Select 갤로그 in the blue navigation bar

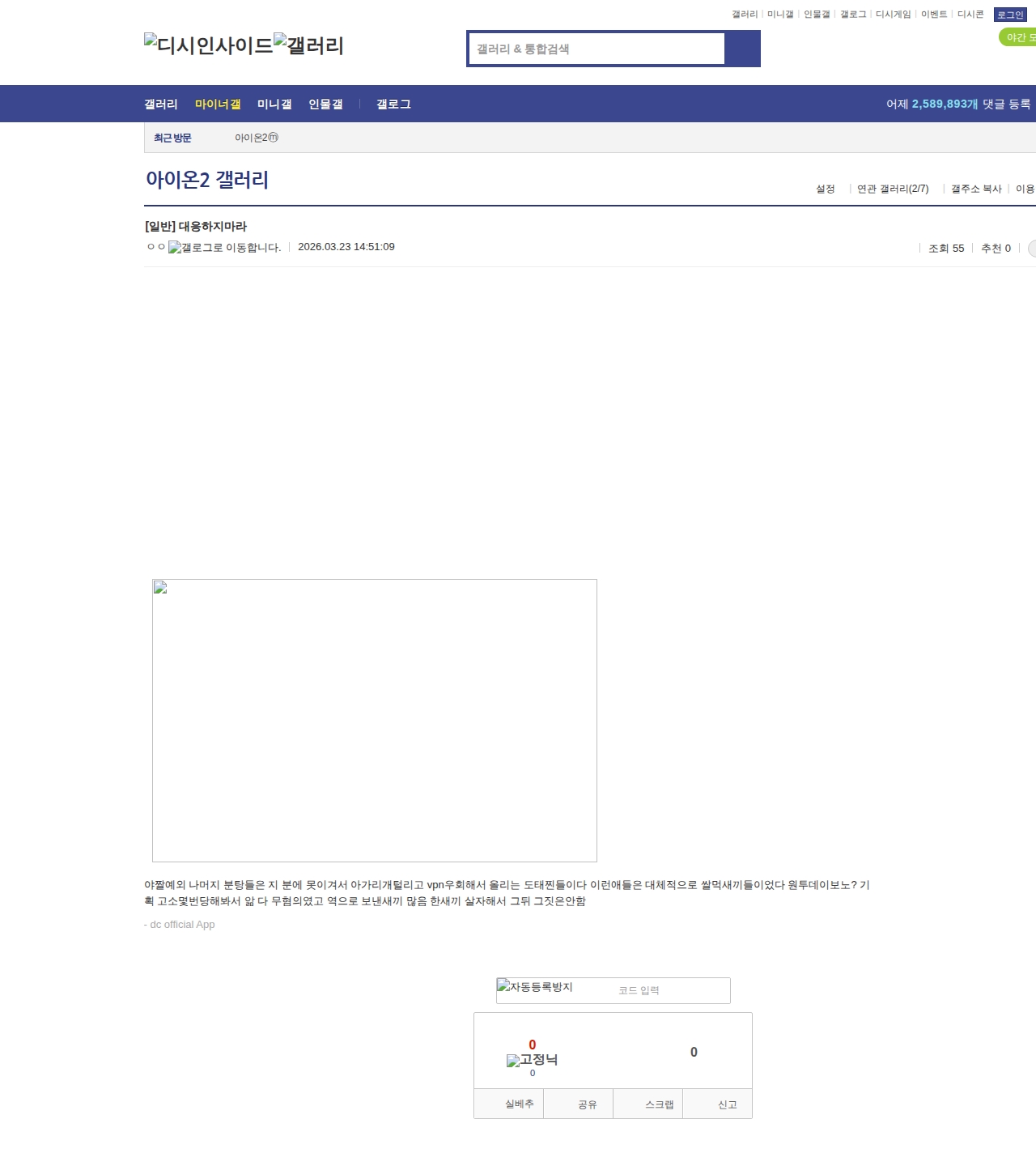(x=393, y=104)
